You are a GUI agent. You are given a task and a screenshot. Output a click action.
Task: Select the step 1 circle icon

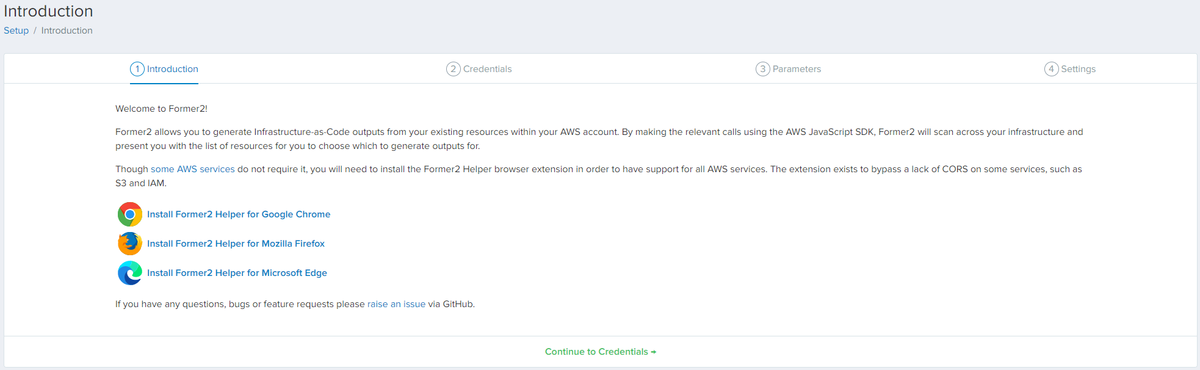coord(137,69)
